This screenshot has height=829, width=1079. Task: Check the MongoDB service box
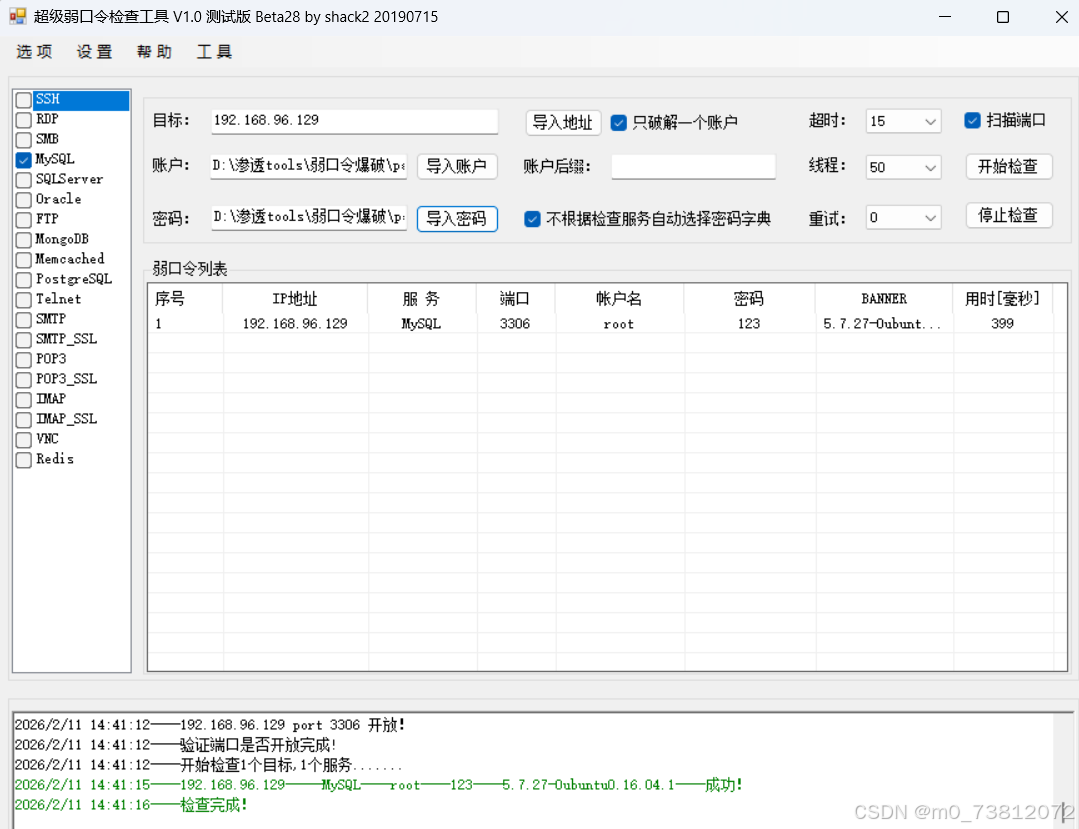23,239
